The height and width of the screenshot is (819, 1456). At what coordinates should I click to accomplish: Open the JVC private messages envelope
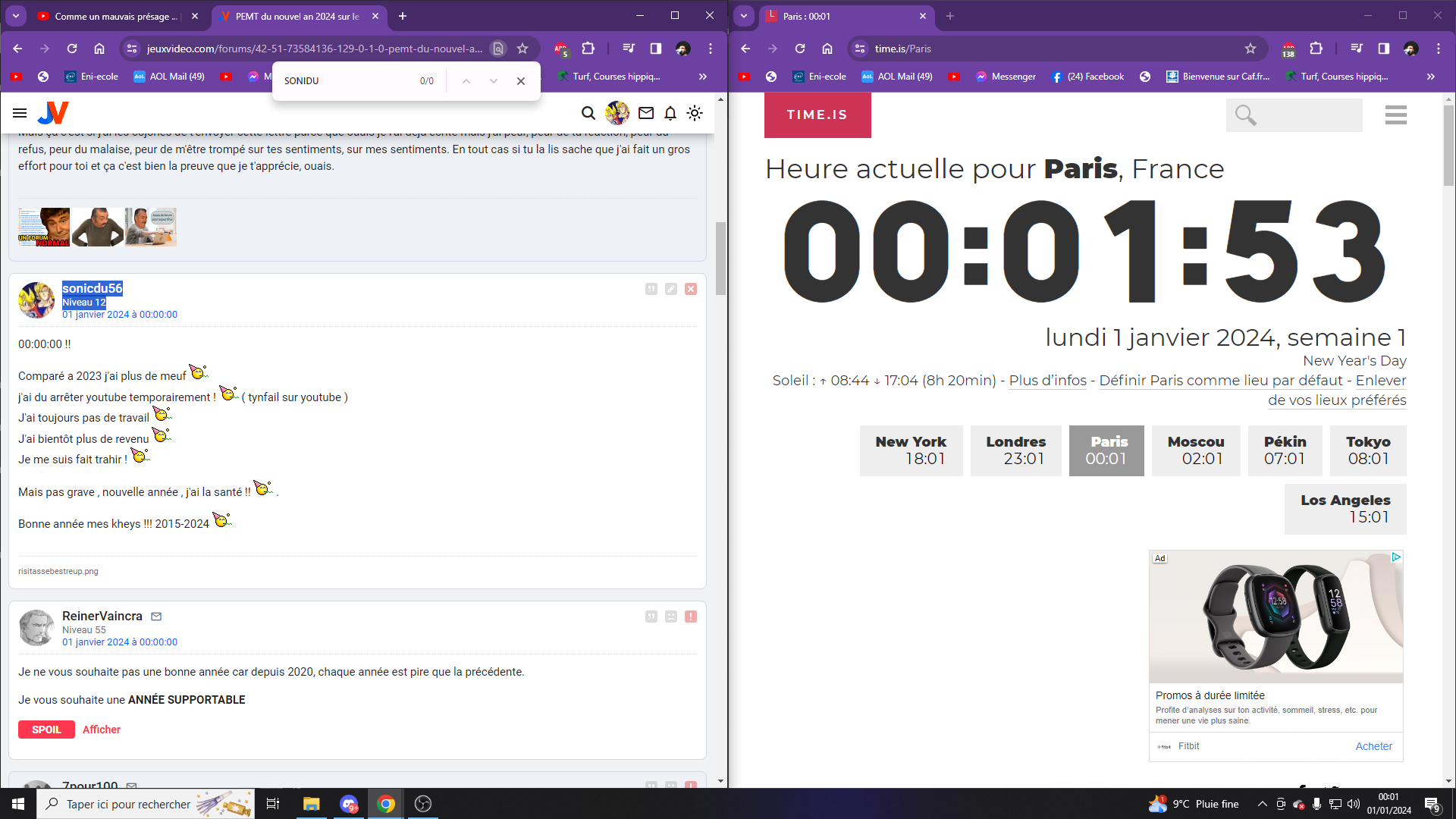[646, 114]
